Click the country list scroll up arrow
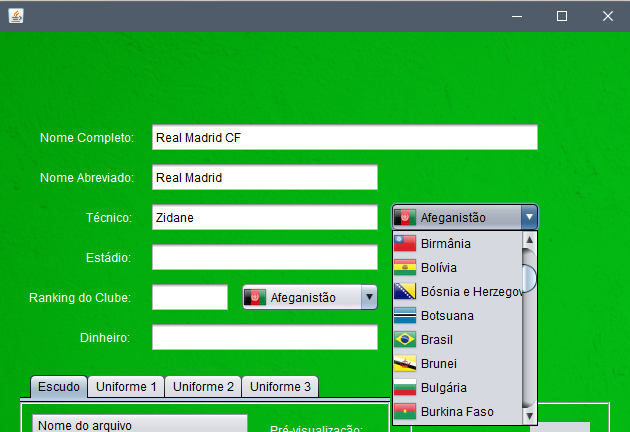 (x=530, y=240)
